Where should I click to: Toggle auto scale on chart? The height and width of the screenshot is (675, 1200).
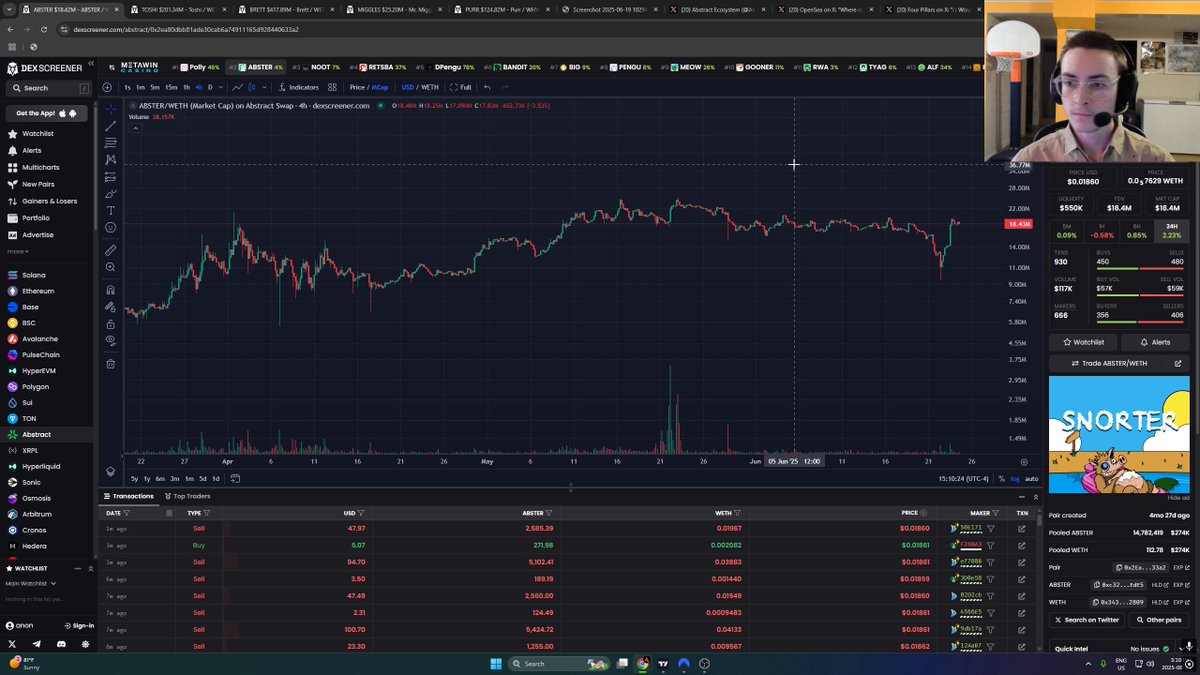point(1031,479)
